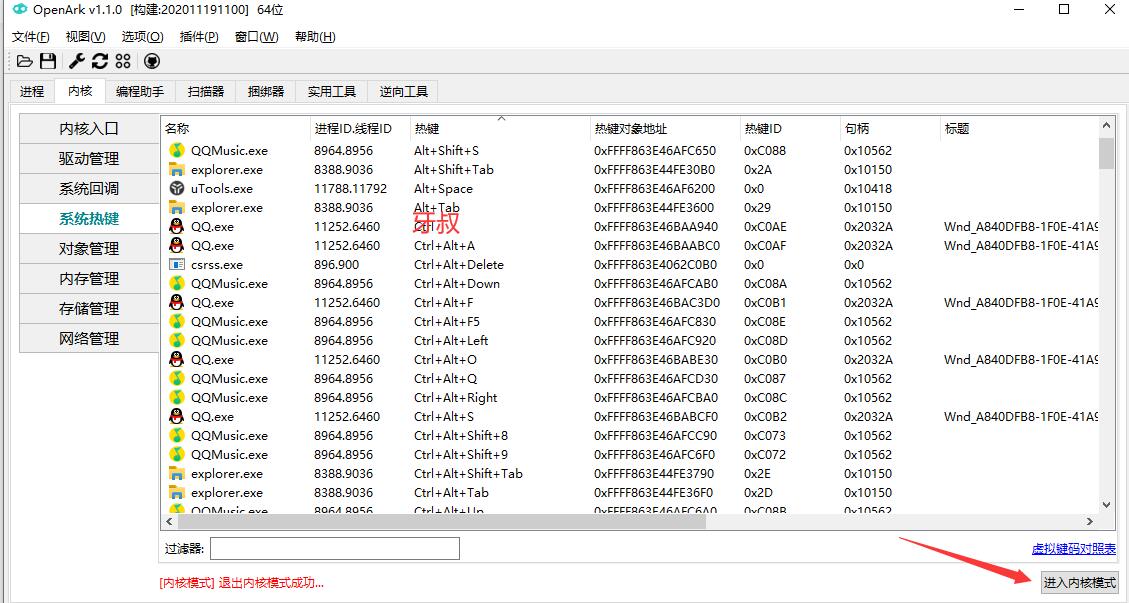The width and height of the screenshot is (1129, 603).
Task: Select 网络管理 in the side panel
Action: pyautogui.click(x=89, y=339)
